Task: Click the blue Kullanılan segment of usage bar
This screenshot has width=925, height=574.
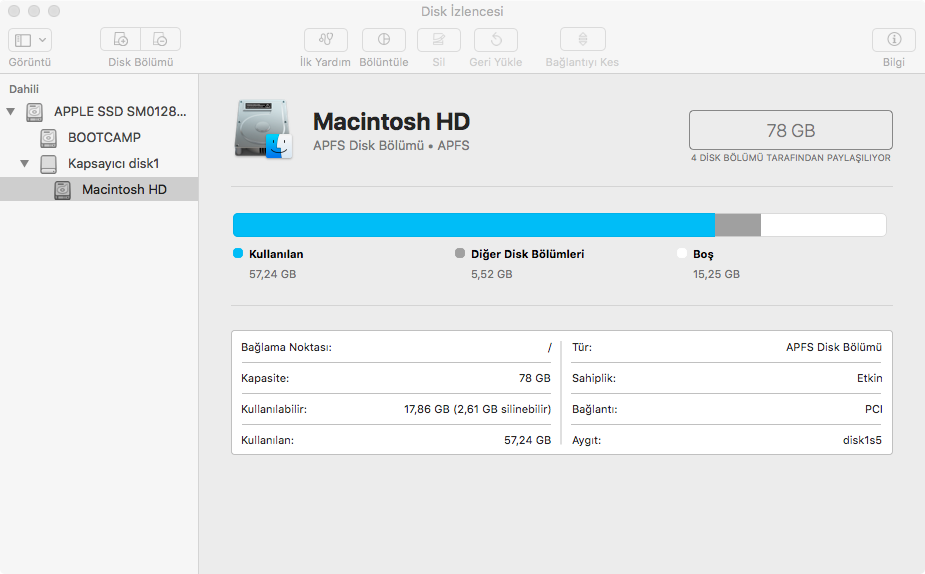Action: click(x=474, y=225)
